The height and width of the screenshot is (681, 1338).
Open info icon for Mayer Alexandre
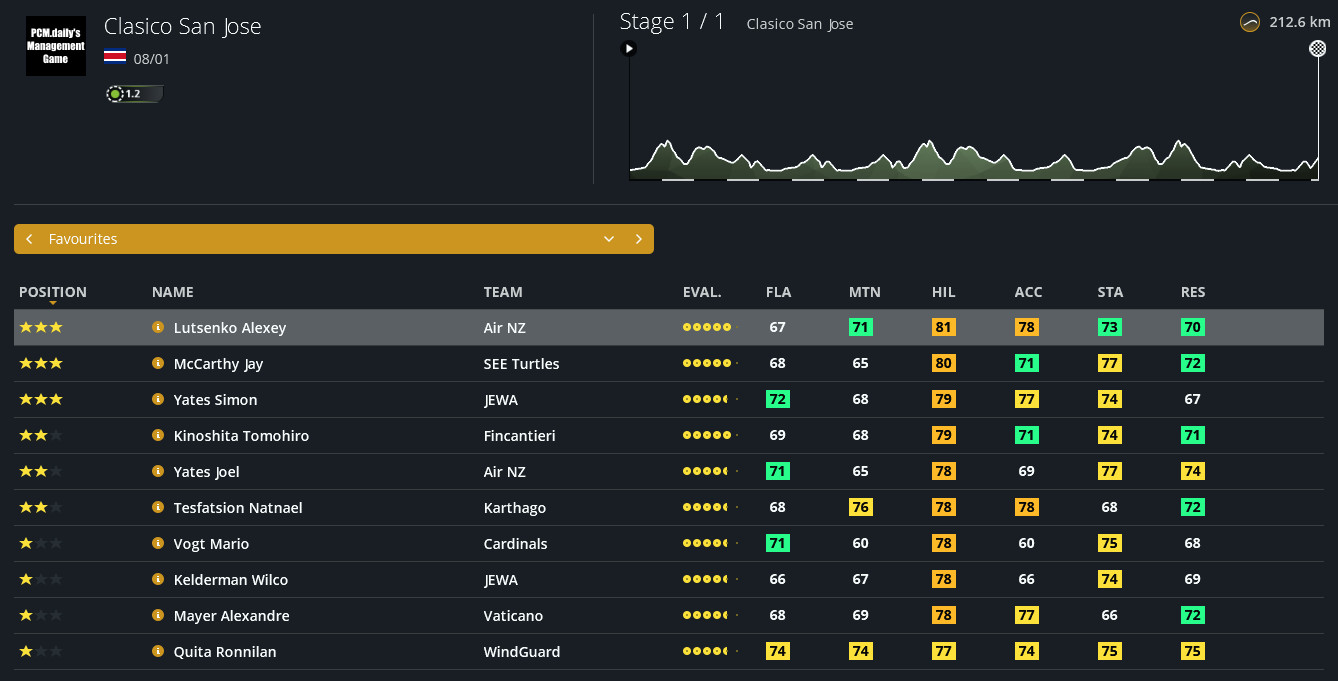[x=157, y=615]
